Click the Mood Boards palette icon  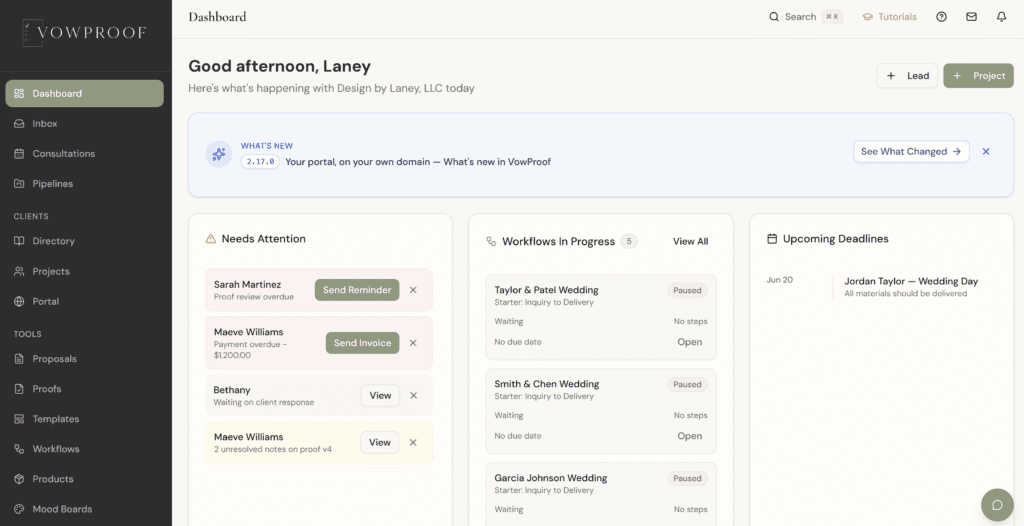pyautogui.click(x=19, y=509)
